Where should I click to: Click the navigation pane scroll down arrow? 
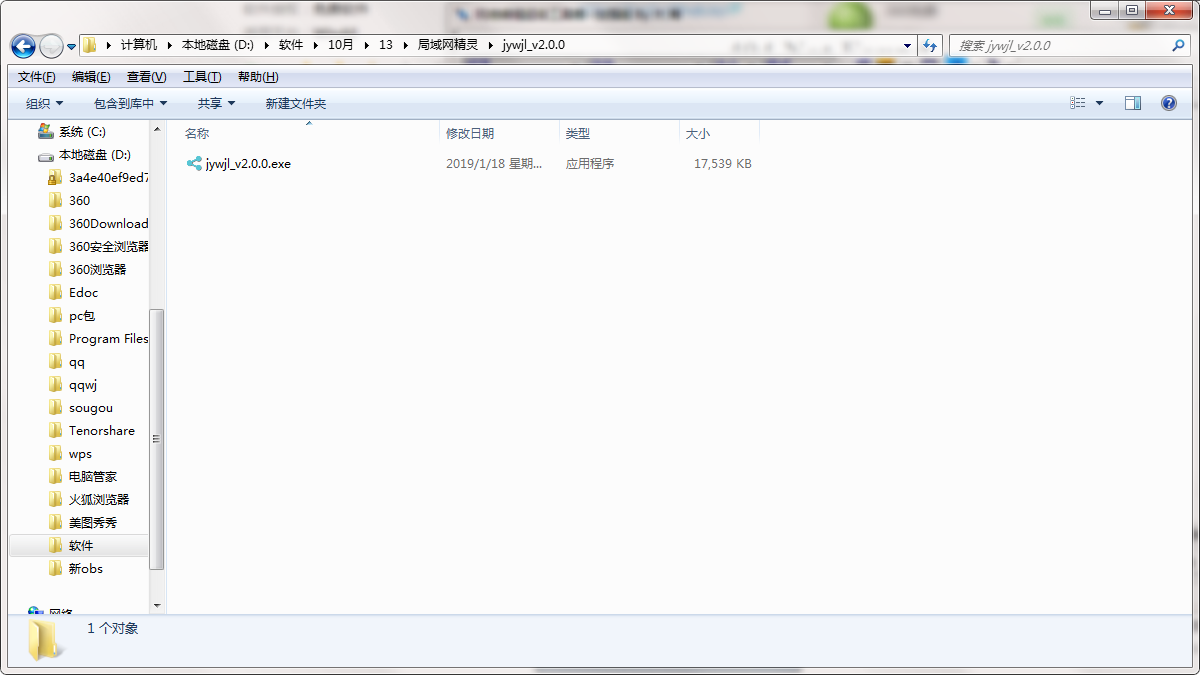157,605
